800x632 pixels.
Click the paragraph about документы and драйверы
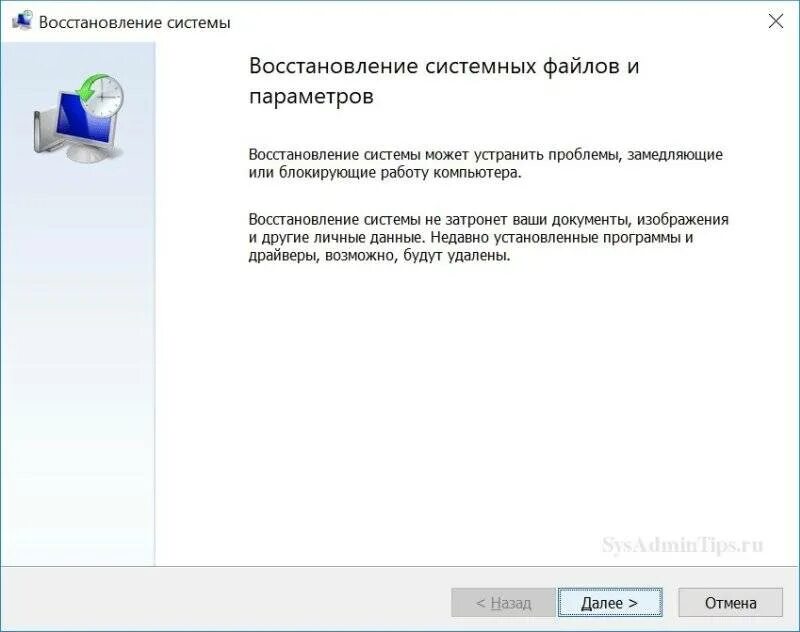[488, 238]
